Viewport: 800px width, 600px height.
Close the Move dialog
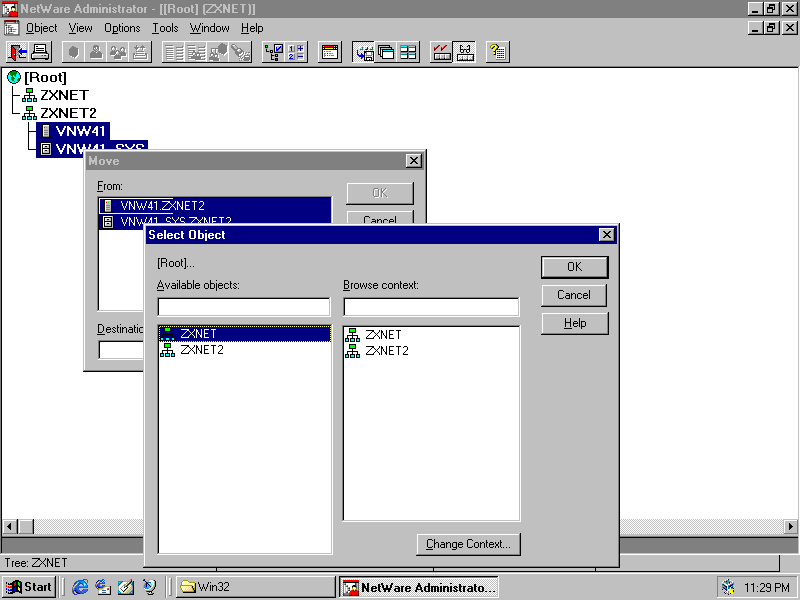pos(414,161)
